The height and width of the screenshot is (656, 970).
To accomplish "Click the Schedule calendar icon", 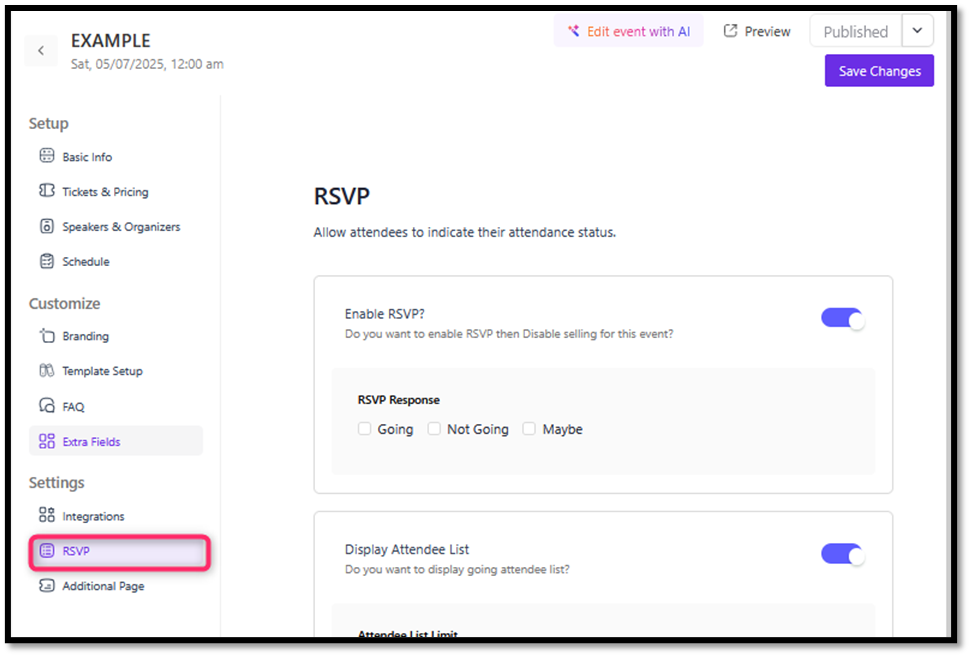I will coord(46,261).
